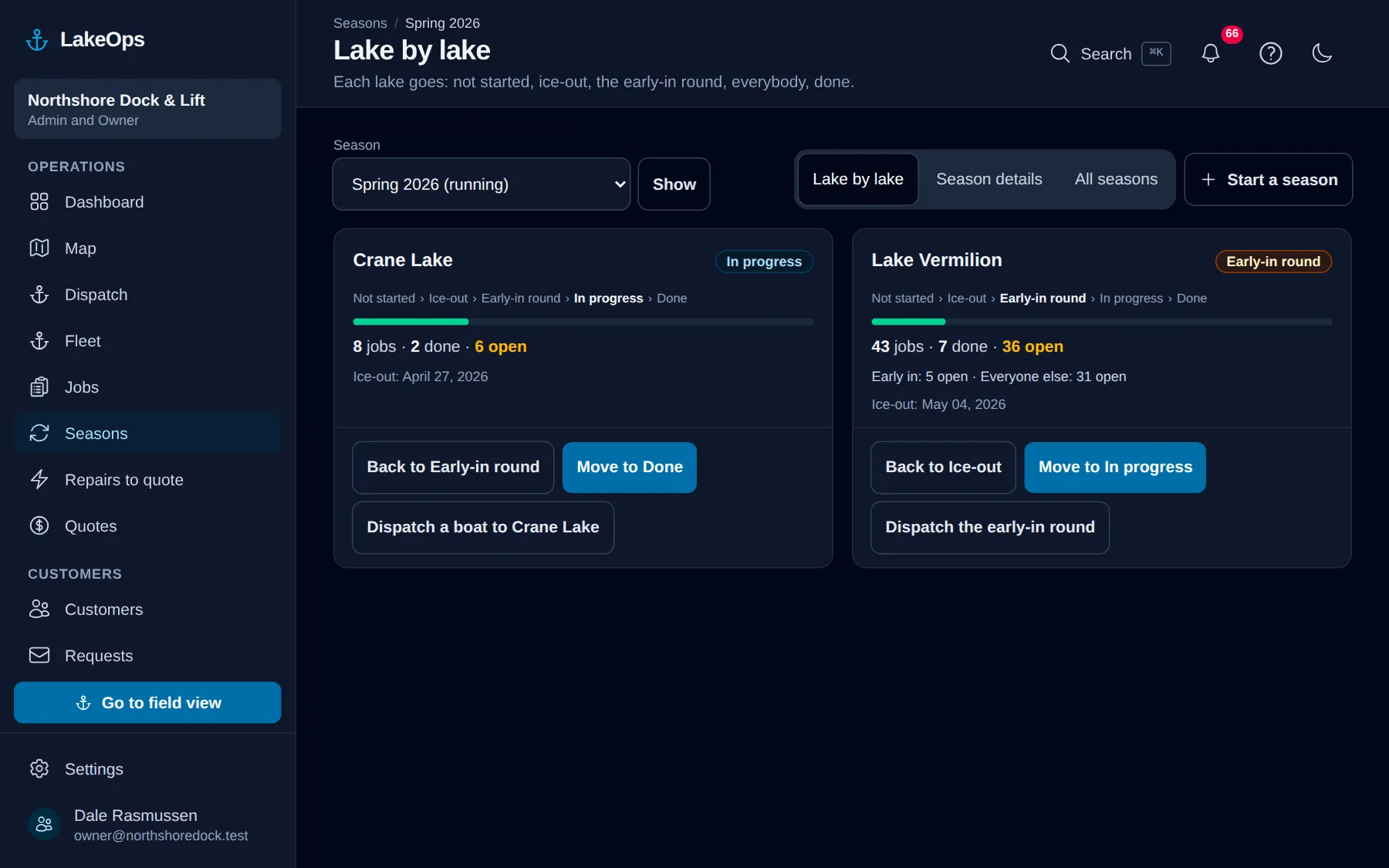Click Lake Vermilion progress bar
This screenshot has height=868, width=1389.
point(1102,322)
